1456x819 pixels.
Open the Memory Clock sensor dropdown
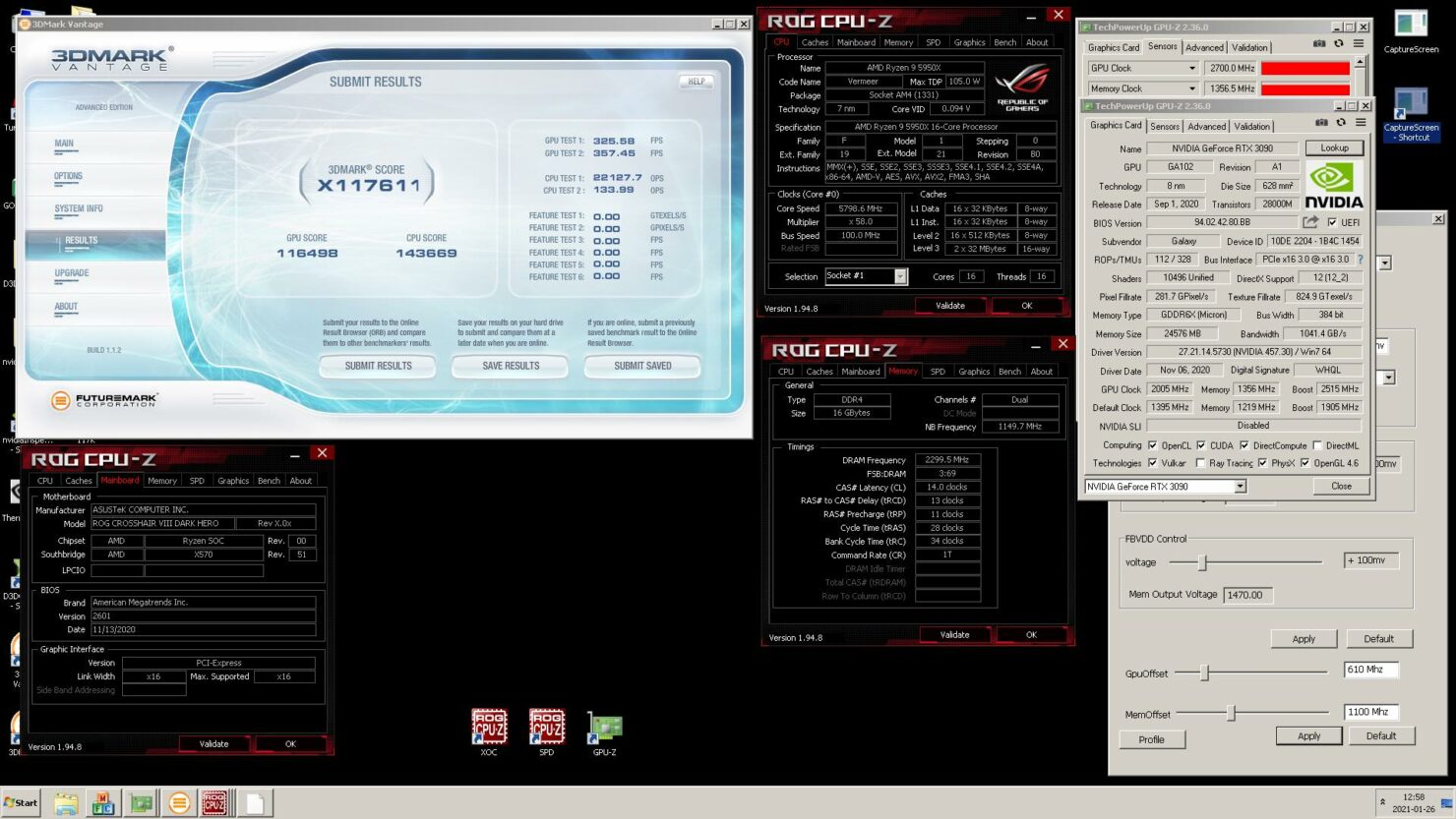coord(1191,88)
